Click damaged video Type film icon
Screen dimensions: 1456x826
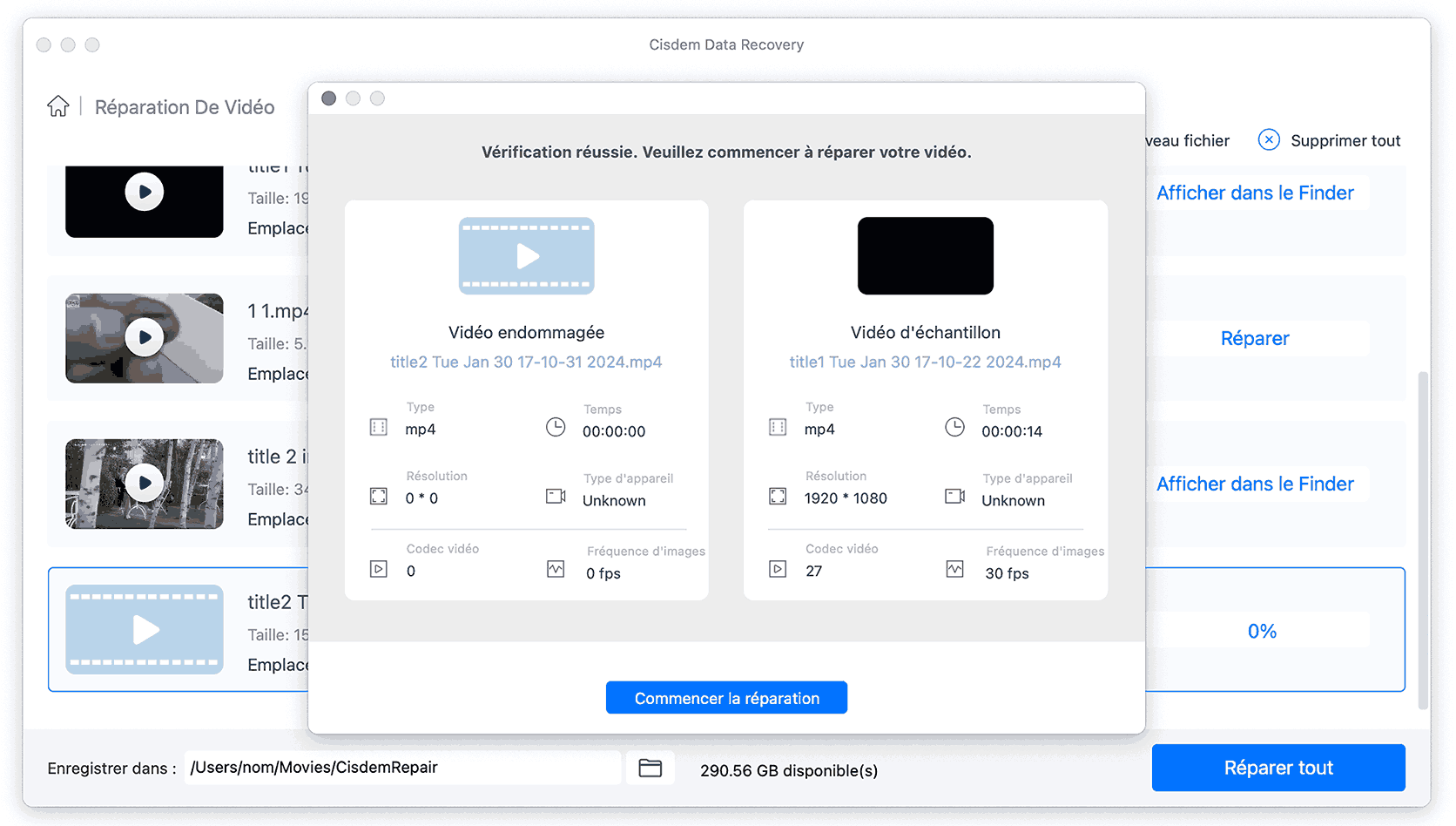(379, 427)
